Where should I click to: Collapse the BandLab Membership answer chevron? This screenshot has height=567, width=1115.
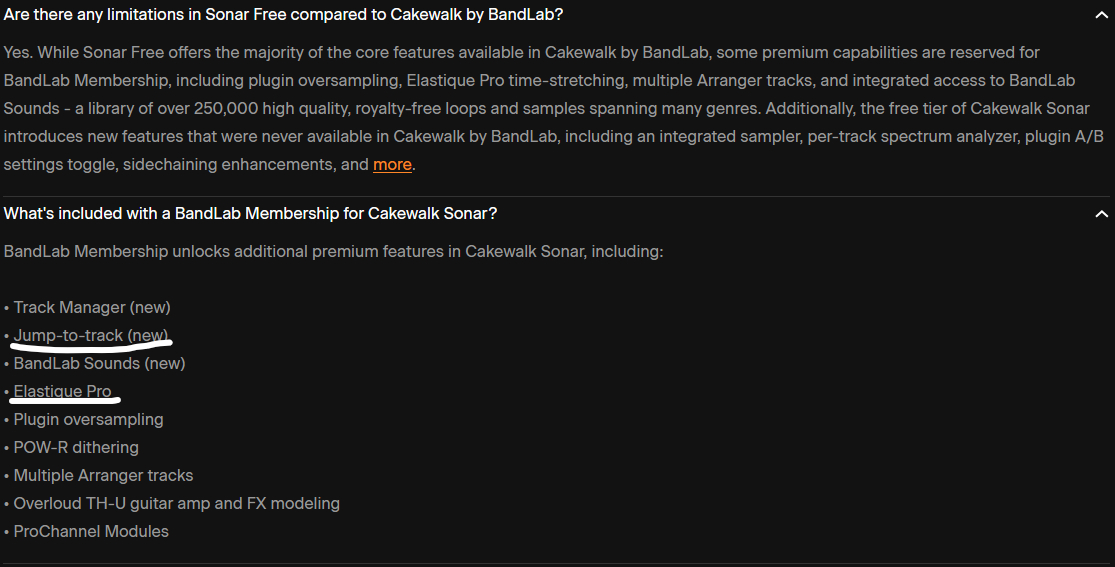pos(1101,214)
